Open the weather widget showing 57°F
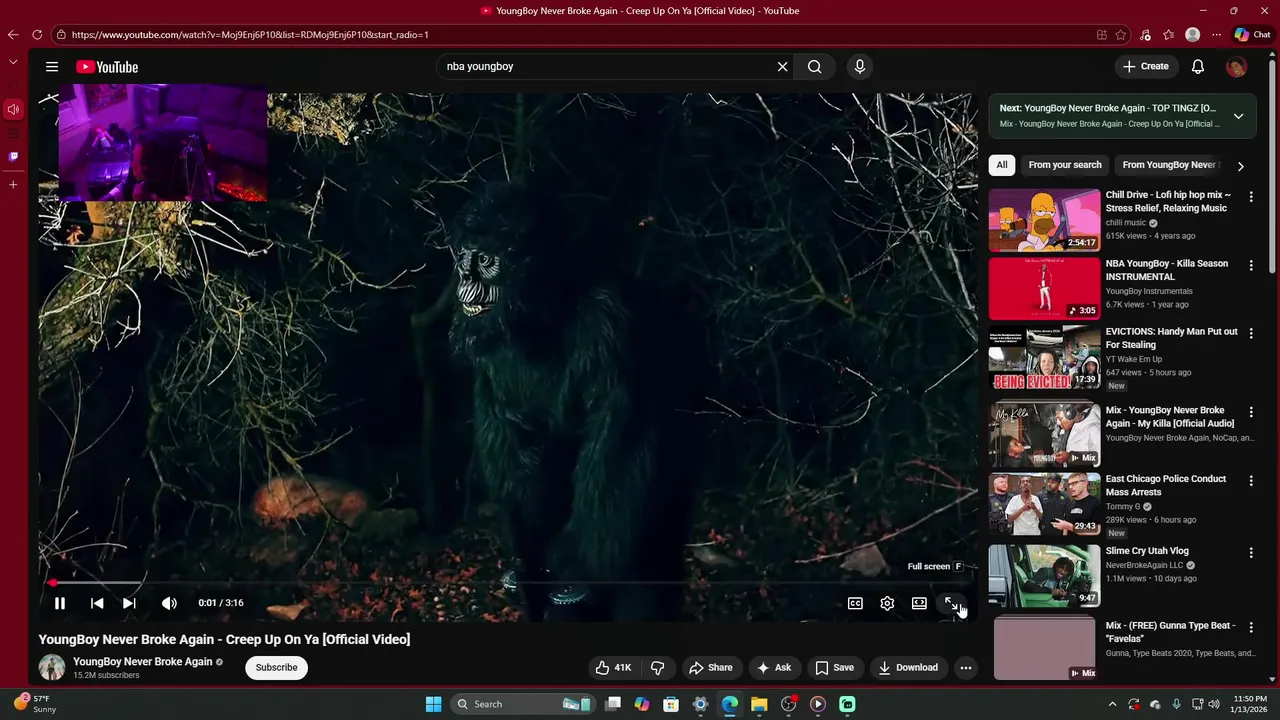 click(x=36, y=704)
